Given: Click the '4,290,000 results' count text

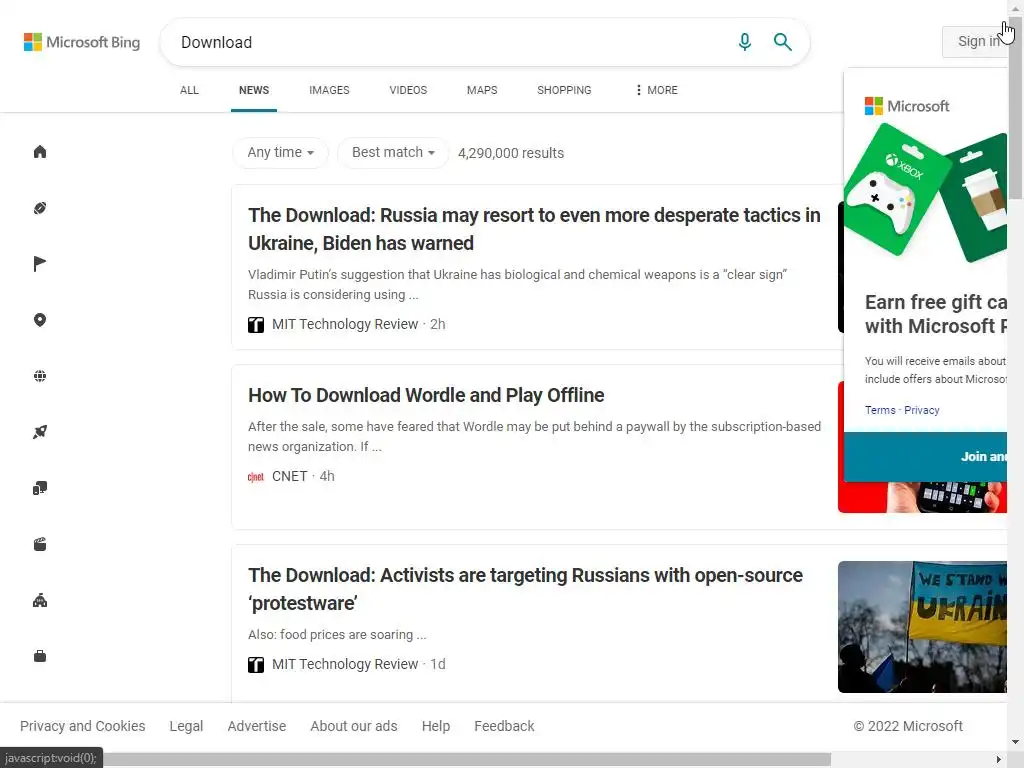Looking at the screenshot, I should 511,153.
